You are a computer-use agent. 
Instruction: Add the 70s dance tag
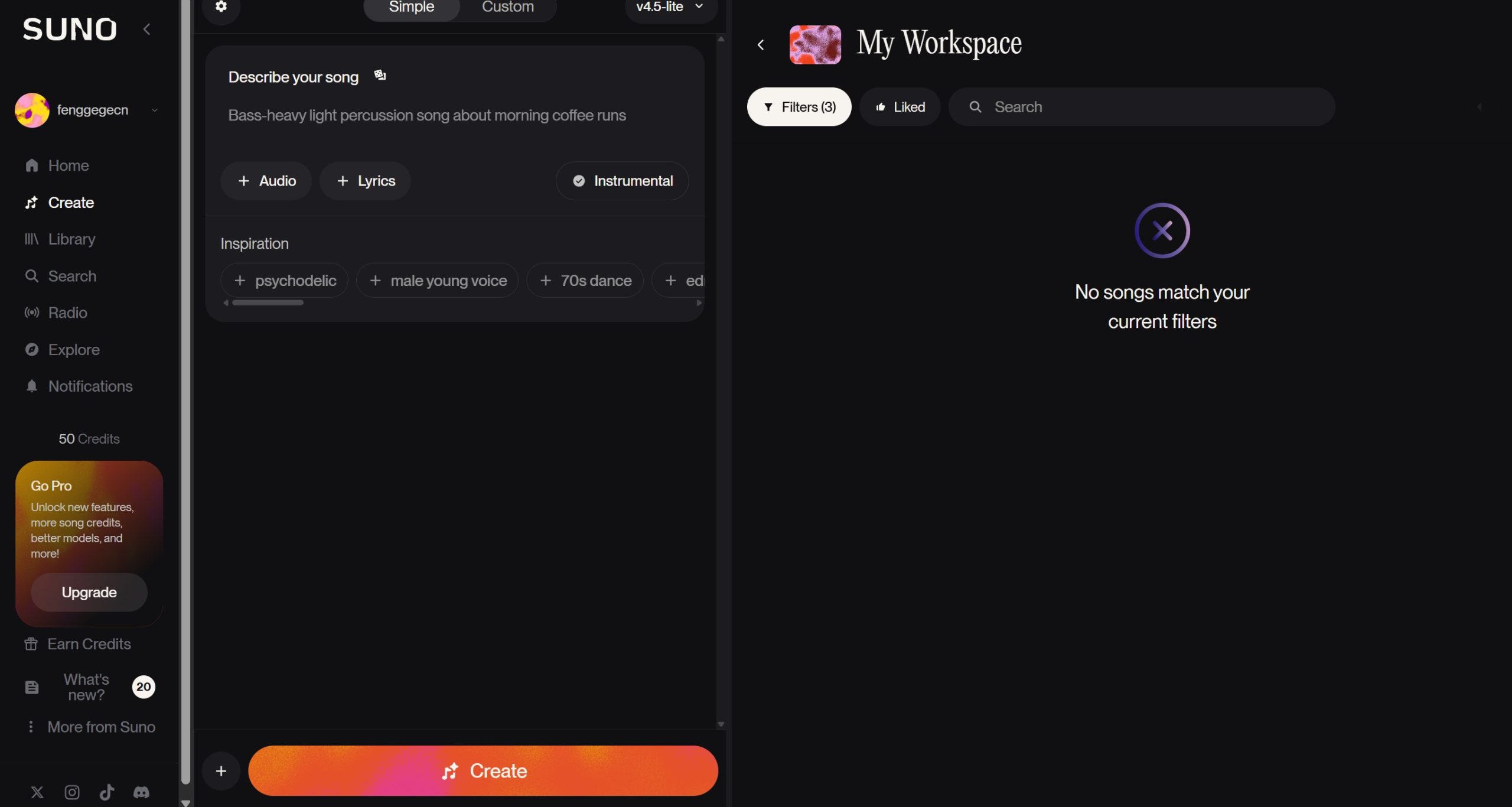(x=585, y=281)
